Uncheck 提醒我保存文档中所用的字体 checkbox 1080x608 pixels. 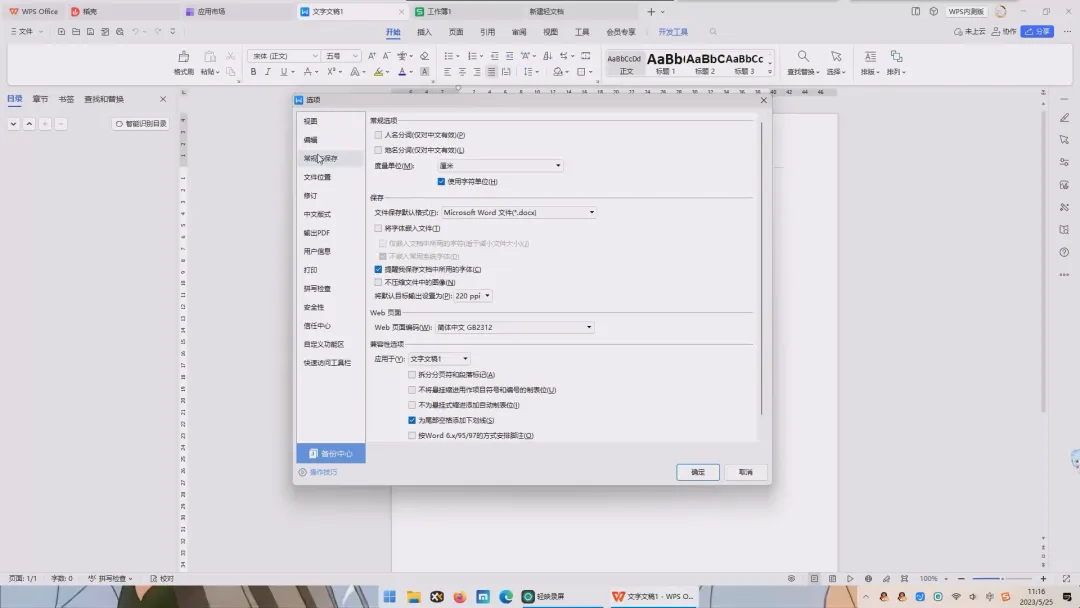coord(378,269)
